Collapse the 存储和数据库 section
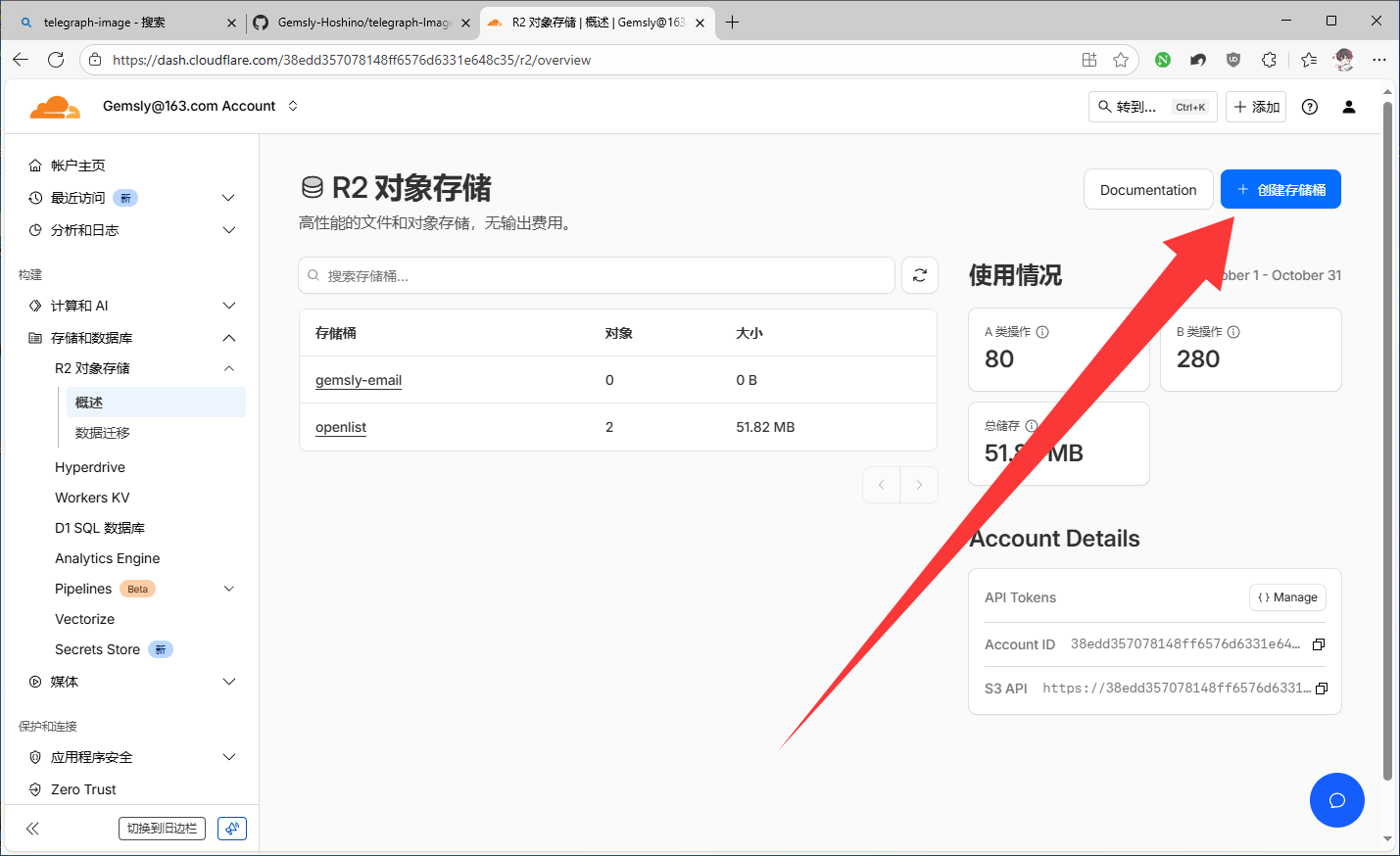 pyautogui.click(x=228, y=338)
